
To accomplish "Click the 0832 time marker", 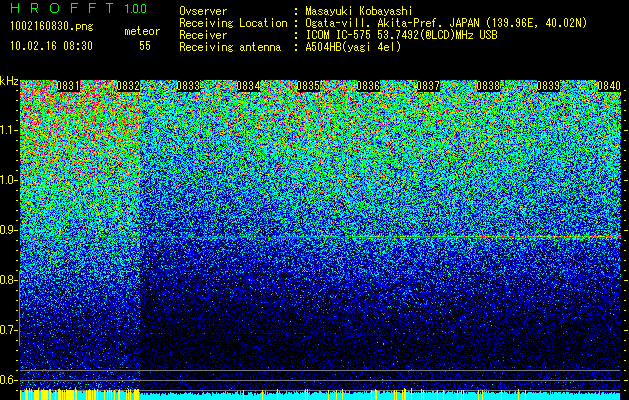I will click(128, 86).
